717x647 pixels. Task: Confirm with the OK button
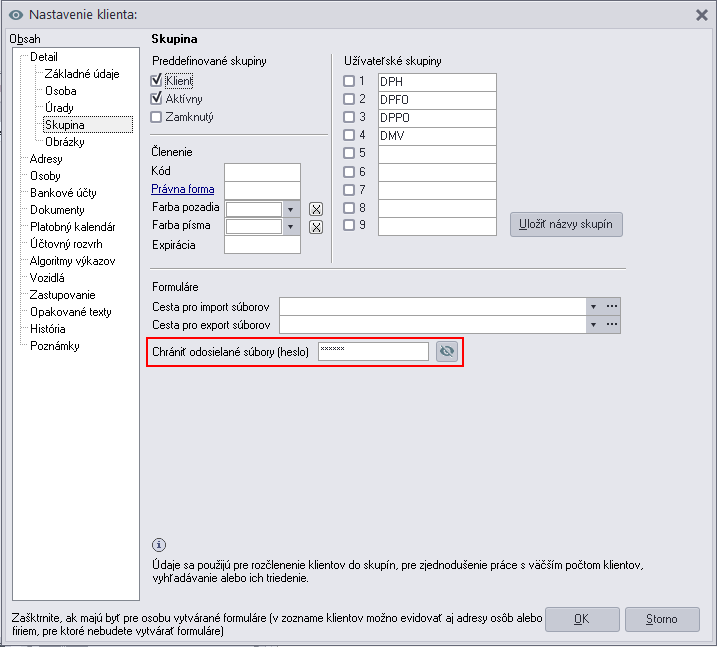tap(582, 619)
